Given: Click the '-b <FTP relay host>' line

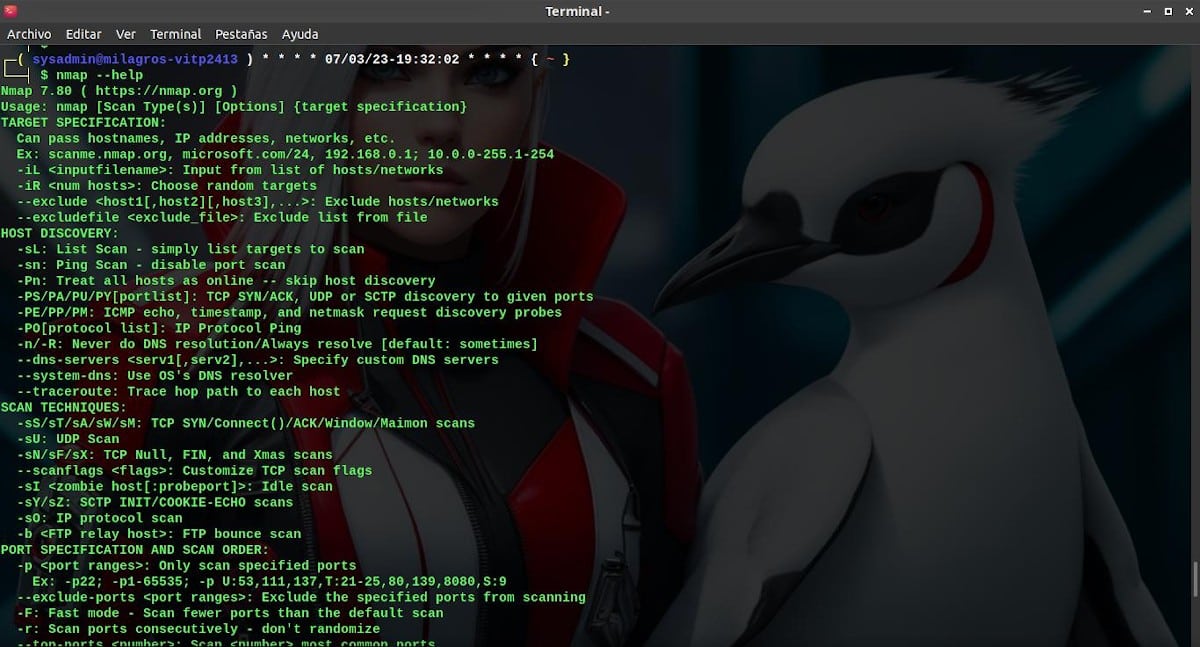Looking at the screenshot, I should coord(159,534).
